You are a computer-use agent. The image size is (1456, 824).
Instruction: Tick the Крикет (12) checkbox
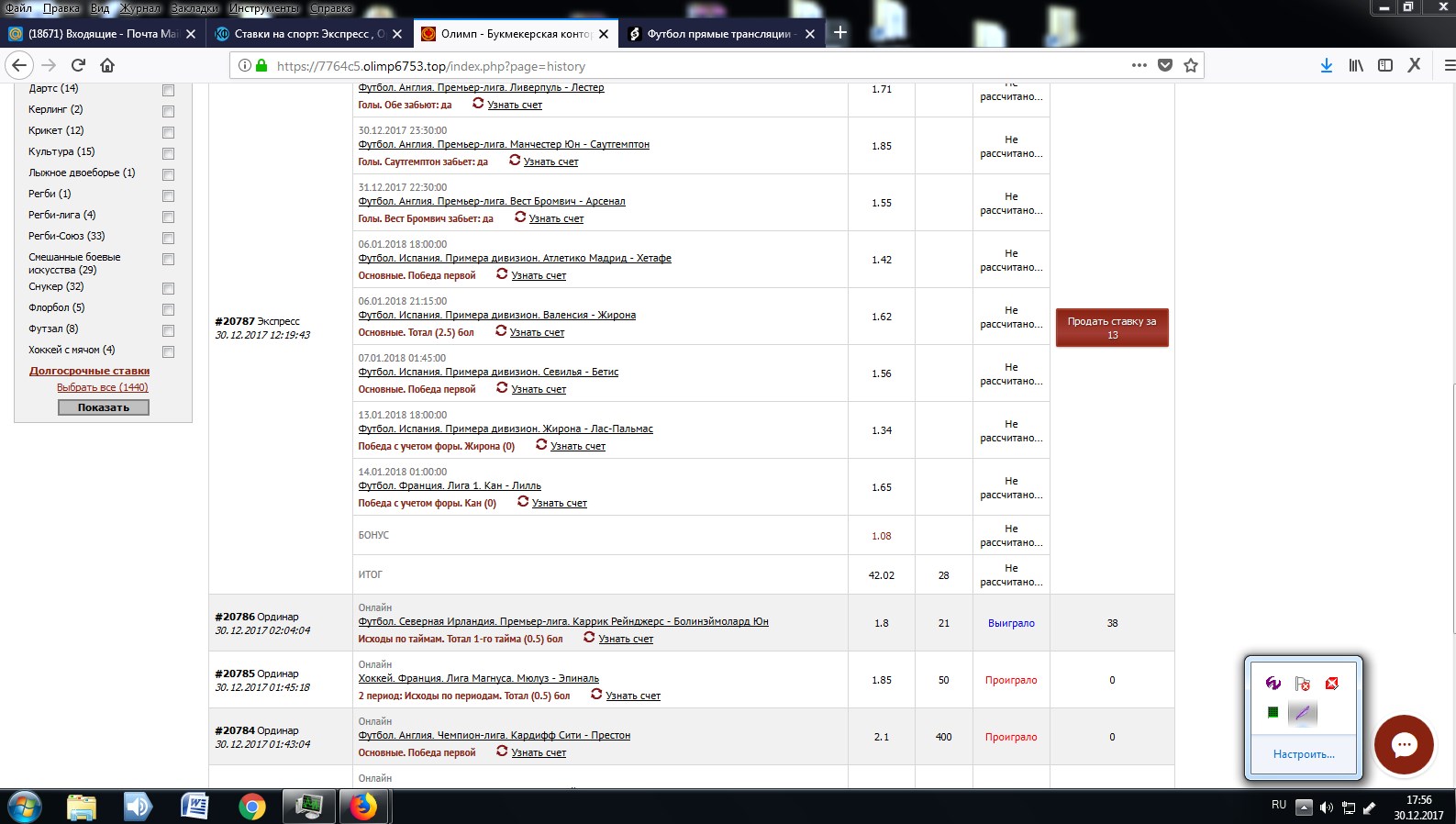(168, 132)
